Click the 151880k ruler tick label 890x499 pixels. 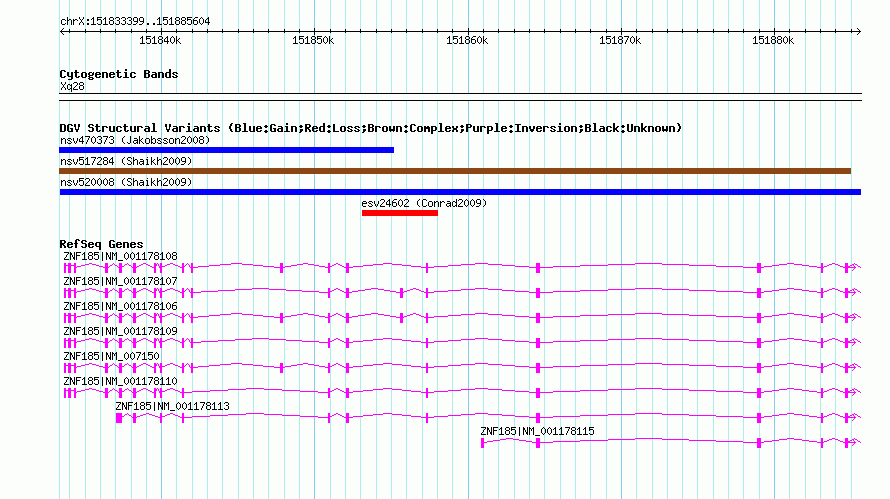pos(773,40)
